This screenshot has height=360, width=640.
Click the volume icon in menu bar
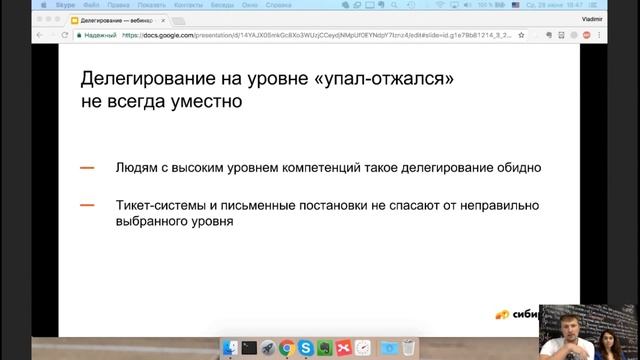coord(468,5)
